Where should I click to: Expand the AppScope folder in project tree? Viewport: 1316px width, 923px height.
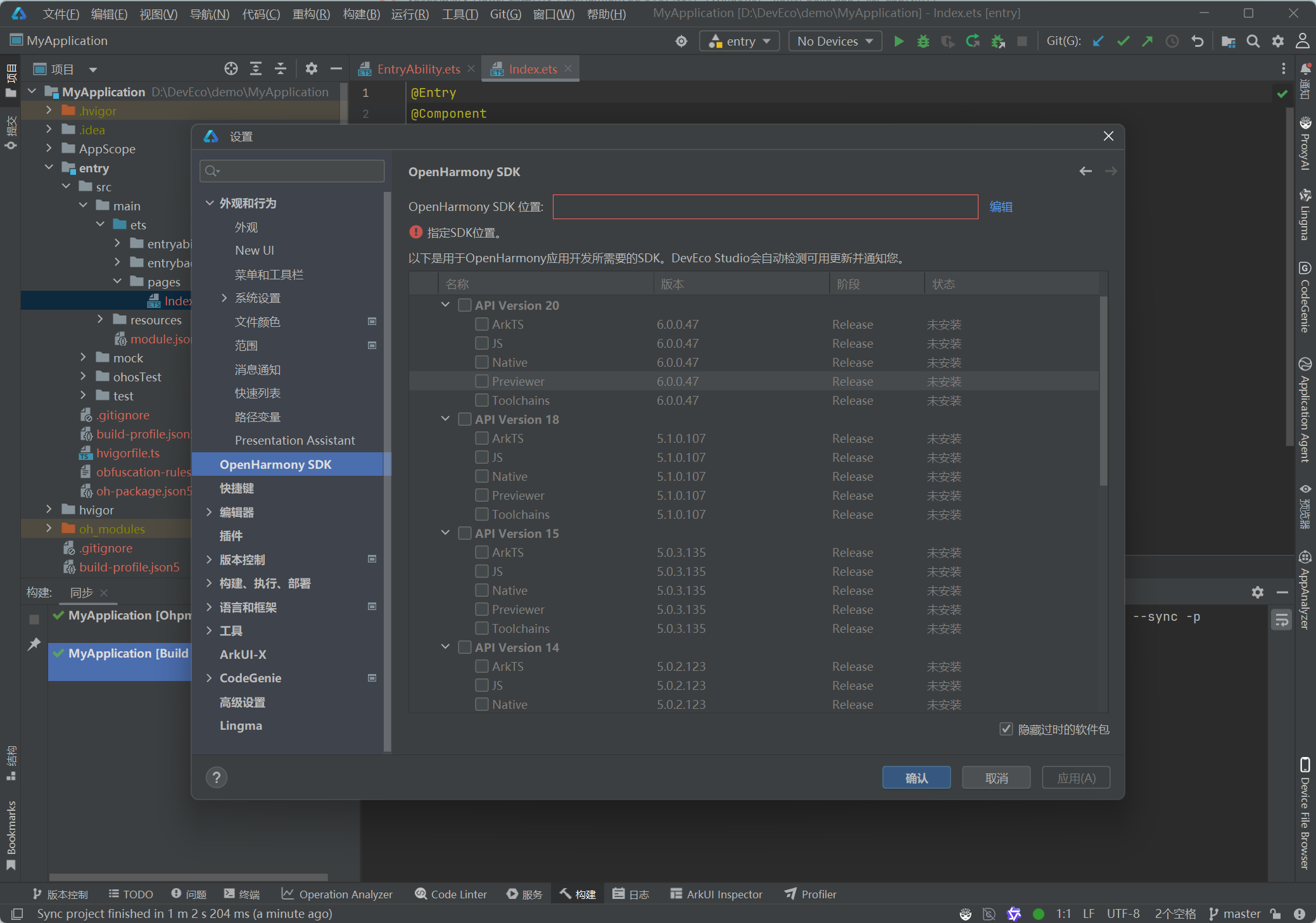[49, 148]
